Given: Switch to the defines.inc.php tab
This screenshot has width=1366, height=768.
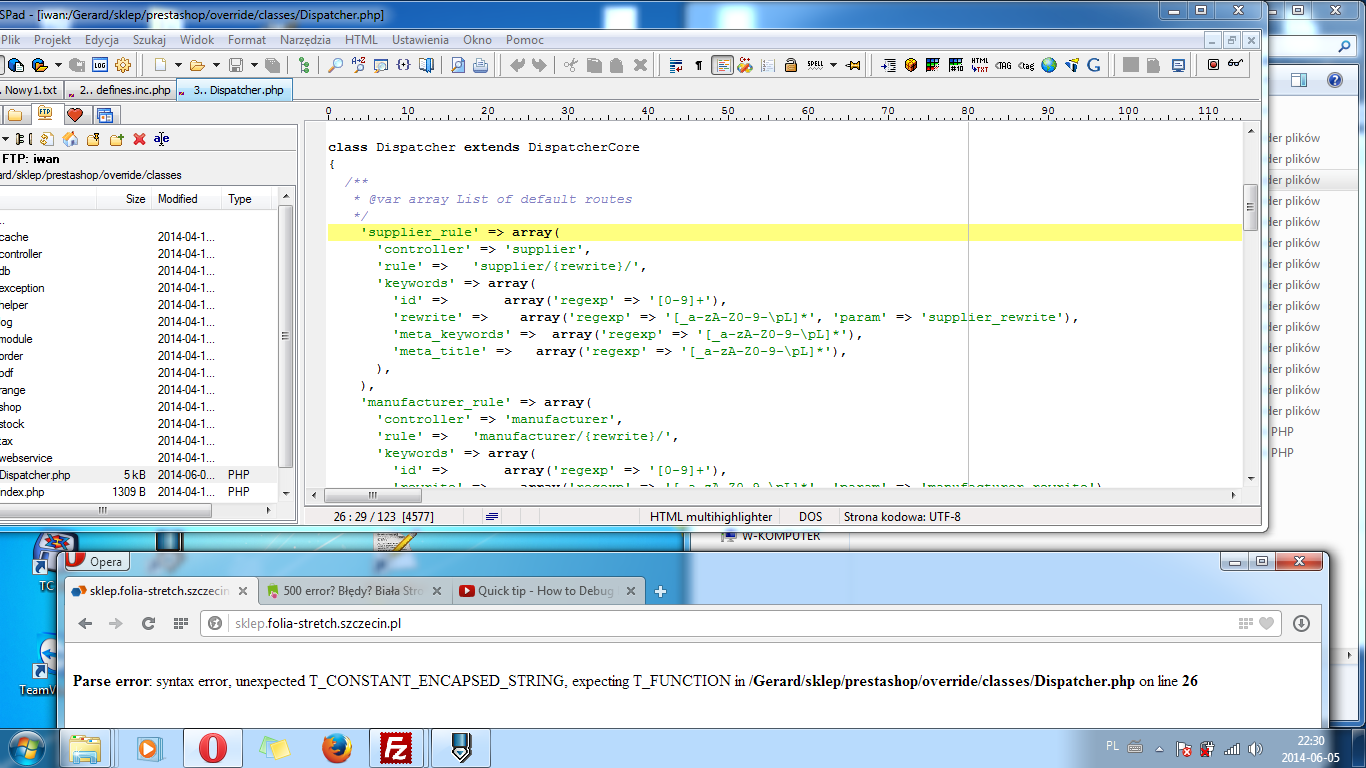Looking at the screenshot, I should (124, 90).
